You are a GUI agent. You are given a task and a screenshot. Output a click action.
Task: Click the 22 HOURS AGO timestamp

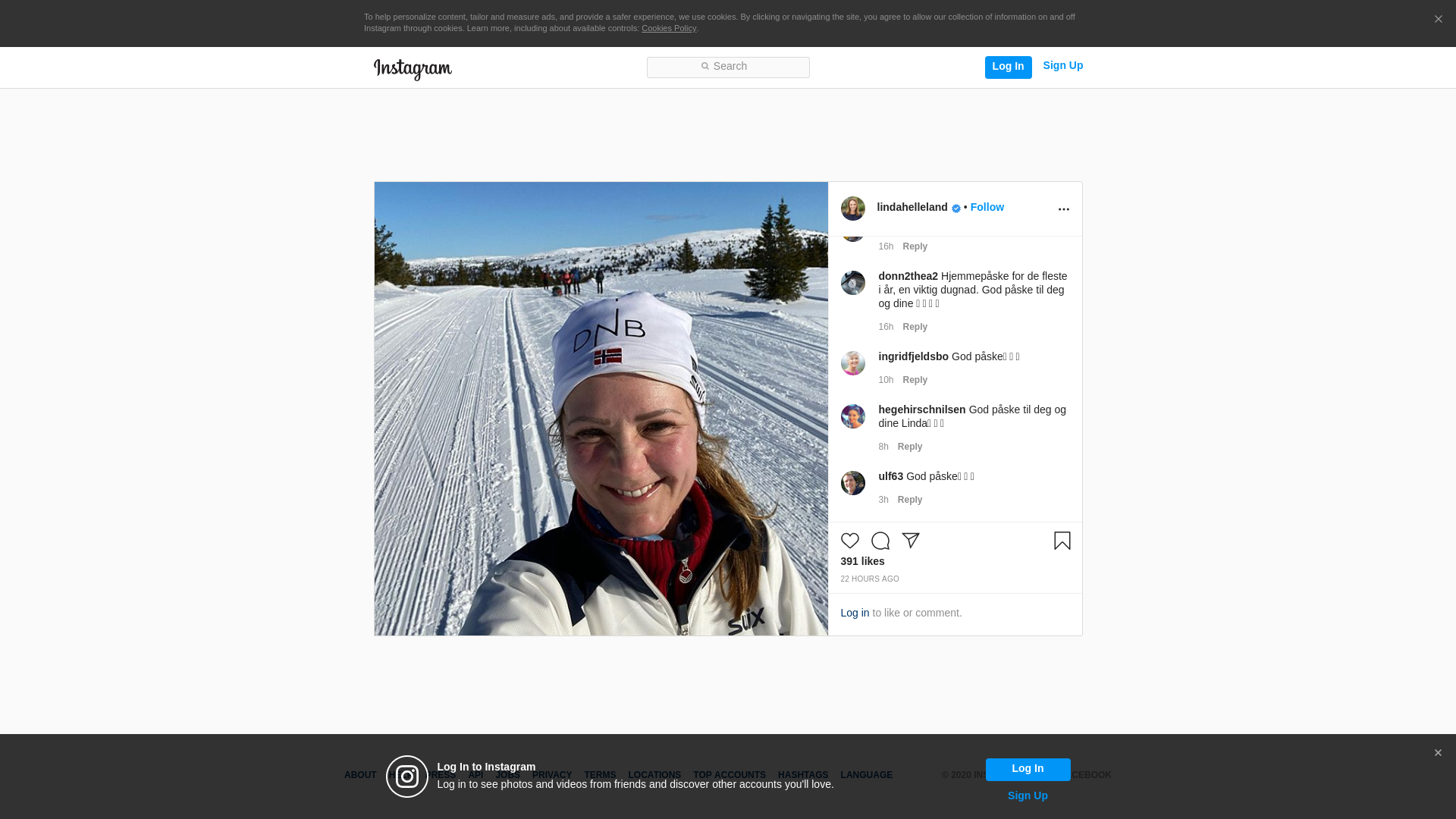coord(869,579)
